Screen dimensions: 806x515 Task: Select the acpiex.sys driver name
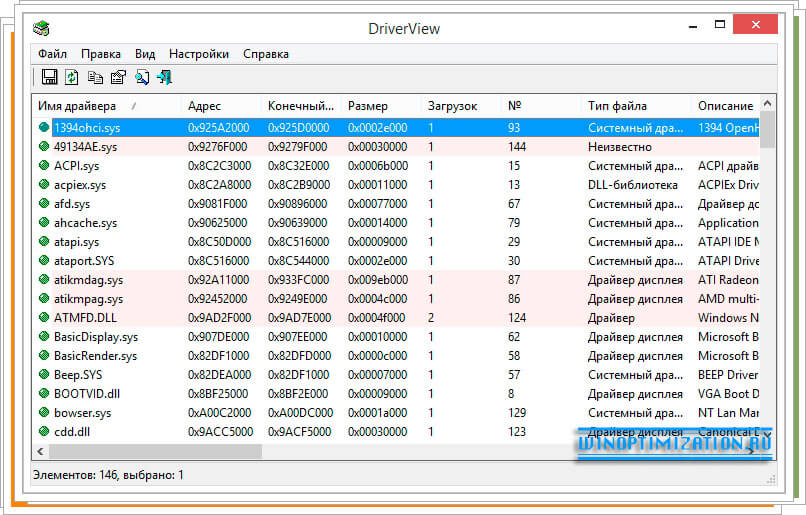click(x=80, y=185)
